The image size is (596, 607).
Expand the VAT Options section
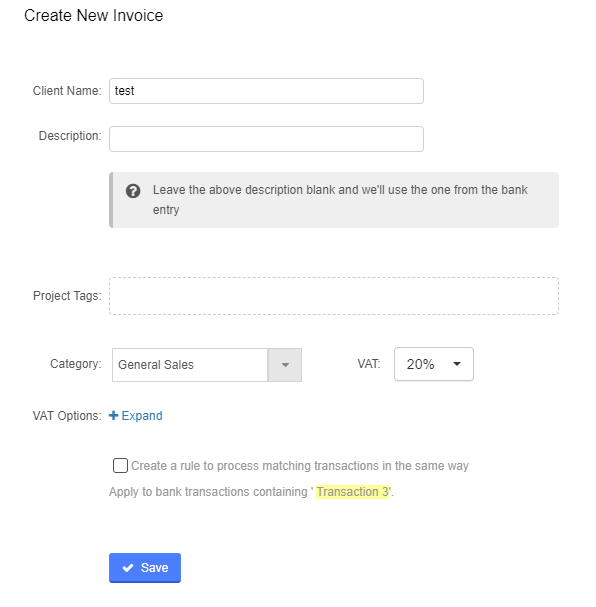coord(136,415)
